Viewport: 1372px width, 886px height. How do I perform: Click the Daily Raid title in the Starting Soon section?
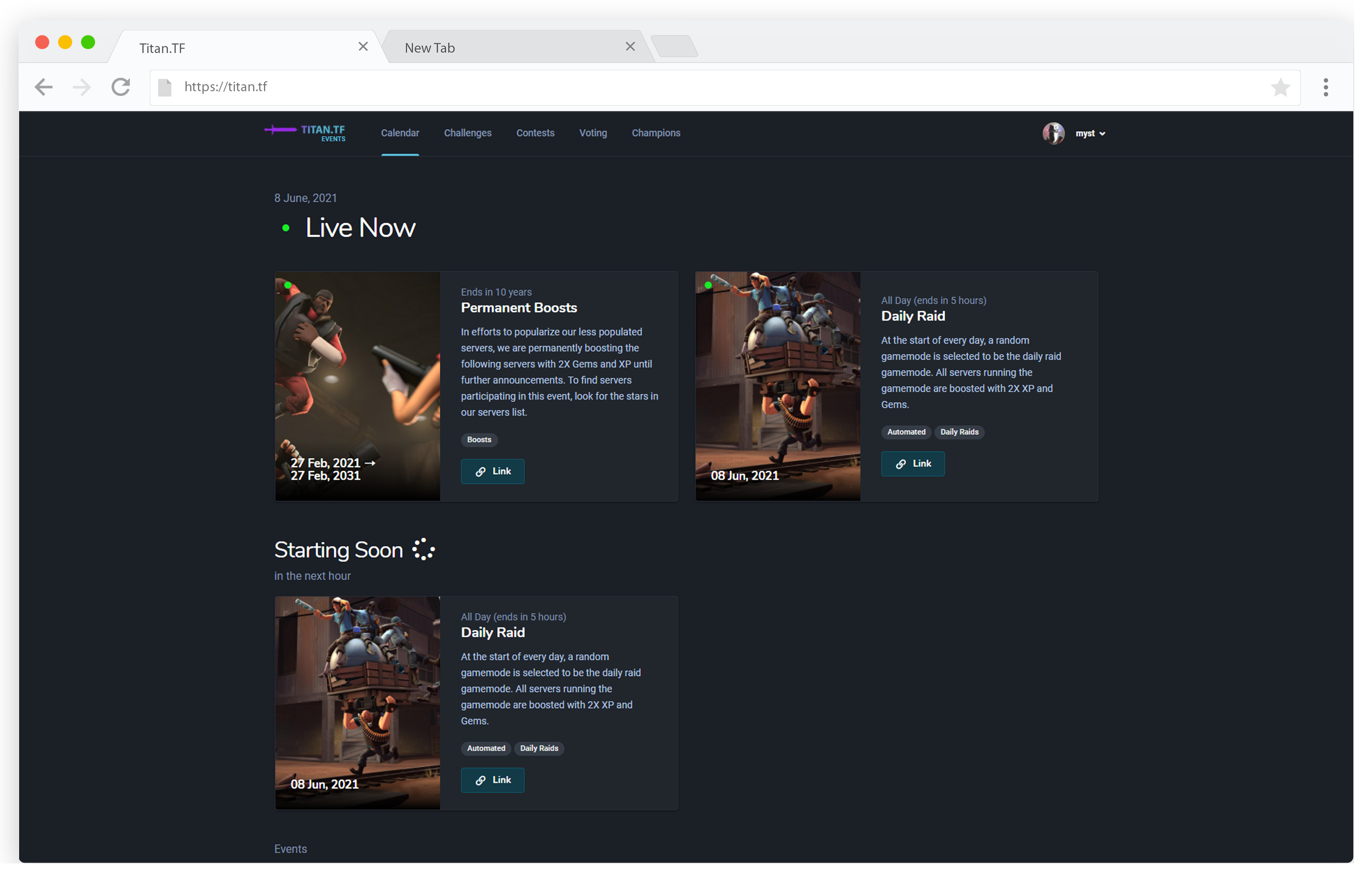[493, 632]
